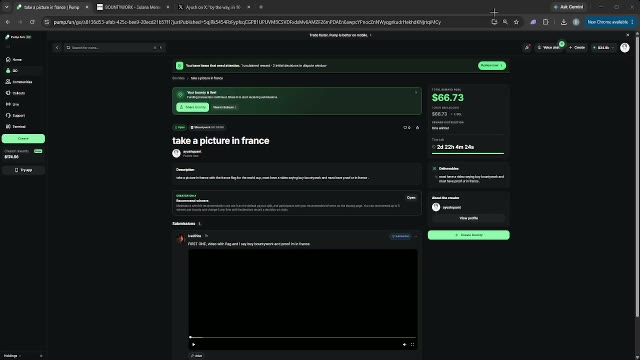Image resolution: width=640 pixels, height=360 pixels.
Task: Open the Chrome side panel icon
Action: pyautogui.click(x=545, y=22)
